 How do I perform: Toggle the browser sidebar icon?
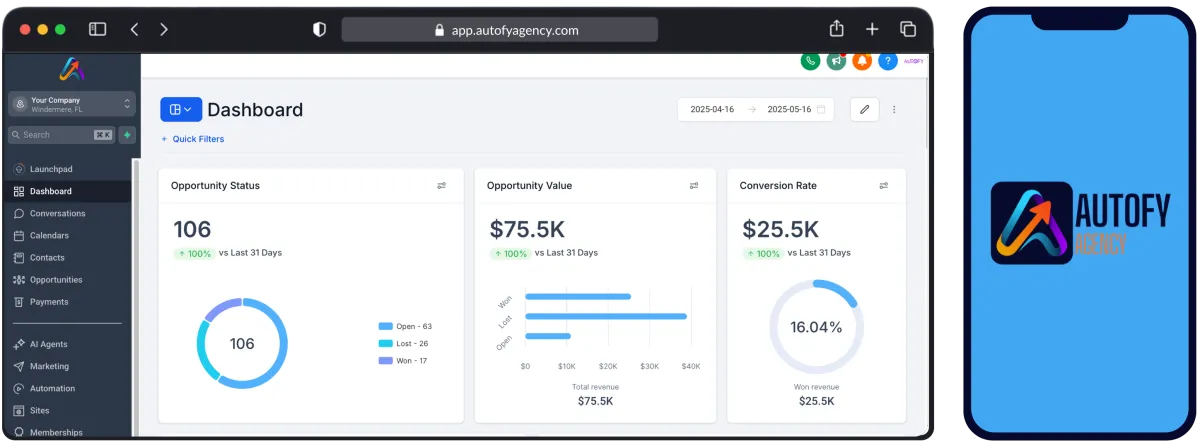tap(97, 29)
